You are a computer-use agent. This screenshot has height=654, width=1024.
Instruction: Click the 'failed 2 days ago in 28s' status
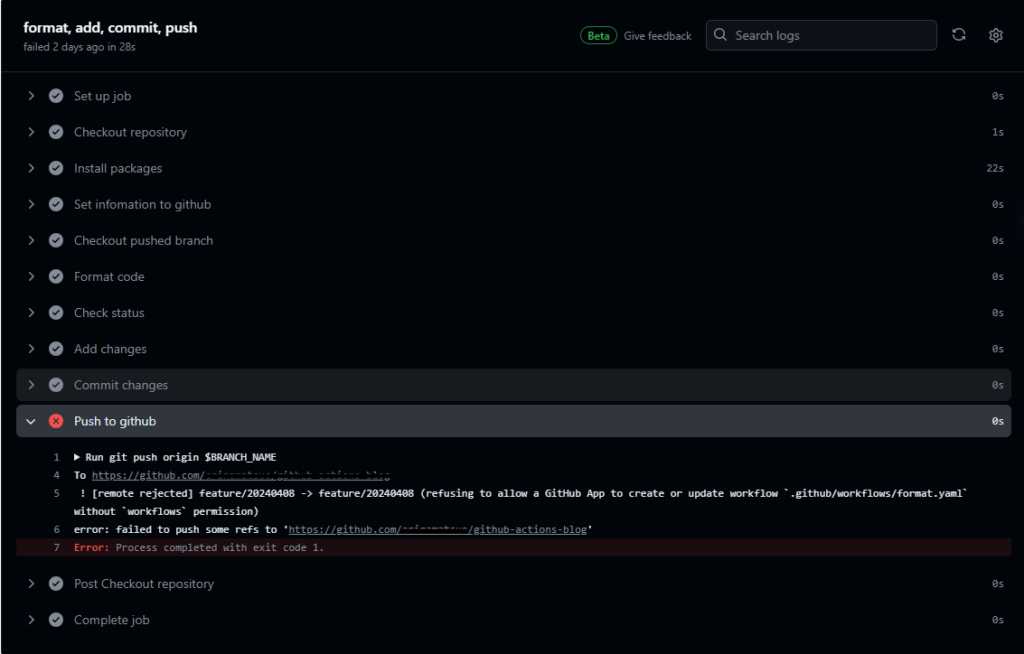pos(80,47)
